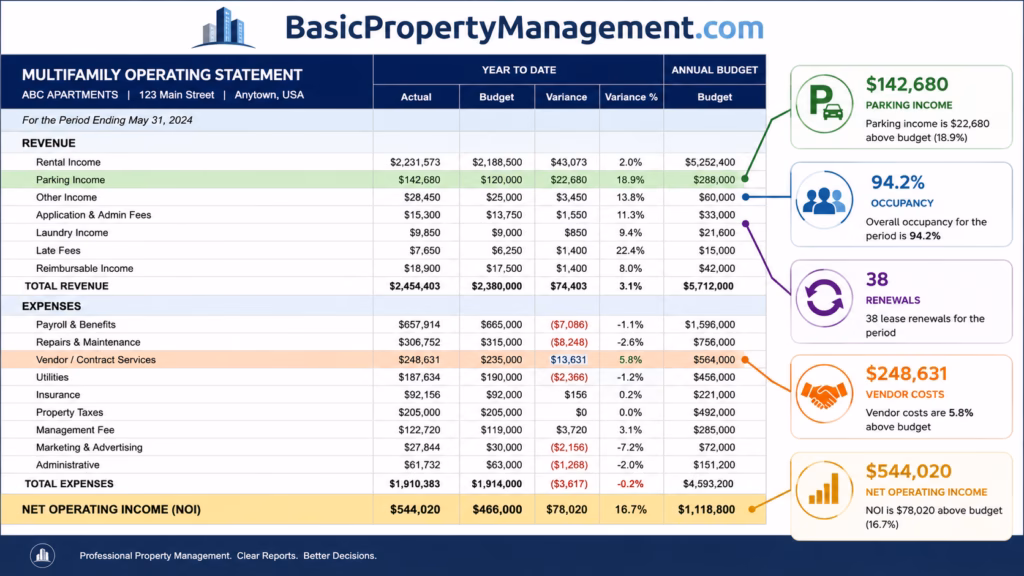Click the Net Operating Income (NOI) row label

tap(111, 509)
